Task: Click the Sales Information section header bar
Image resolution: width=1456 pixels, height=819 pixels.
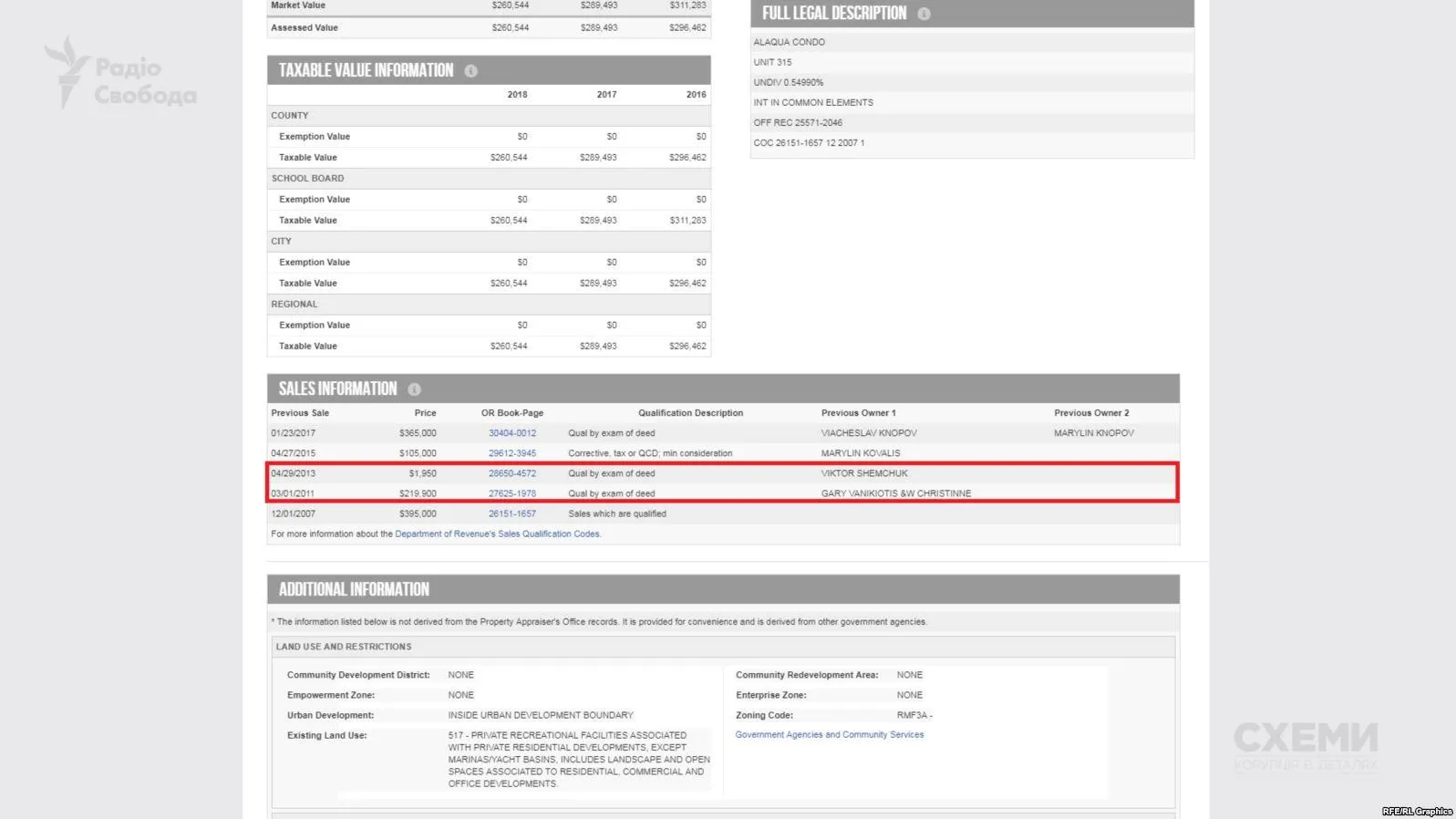Action: [x=722, y=389]
